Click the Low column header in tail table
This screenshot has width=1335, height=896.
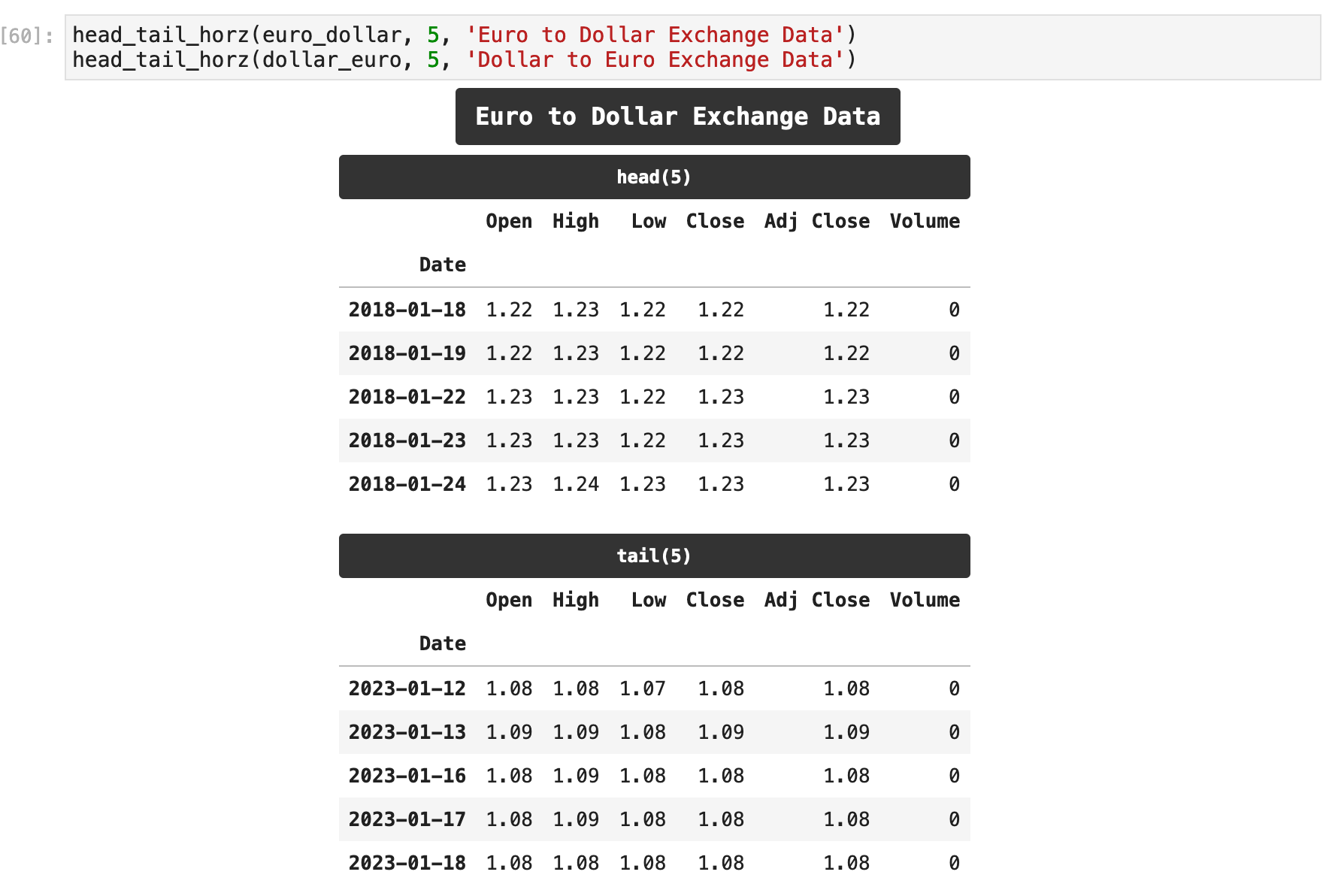point(649,600)
